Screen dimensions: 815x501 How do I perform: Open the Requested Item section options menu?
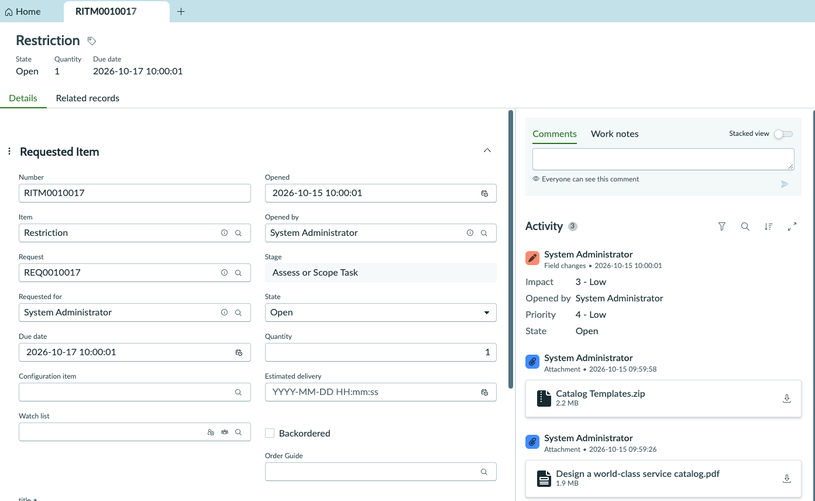9,151
